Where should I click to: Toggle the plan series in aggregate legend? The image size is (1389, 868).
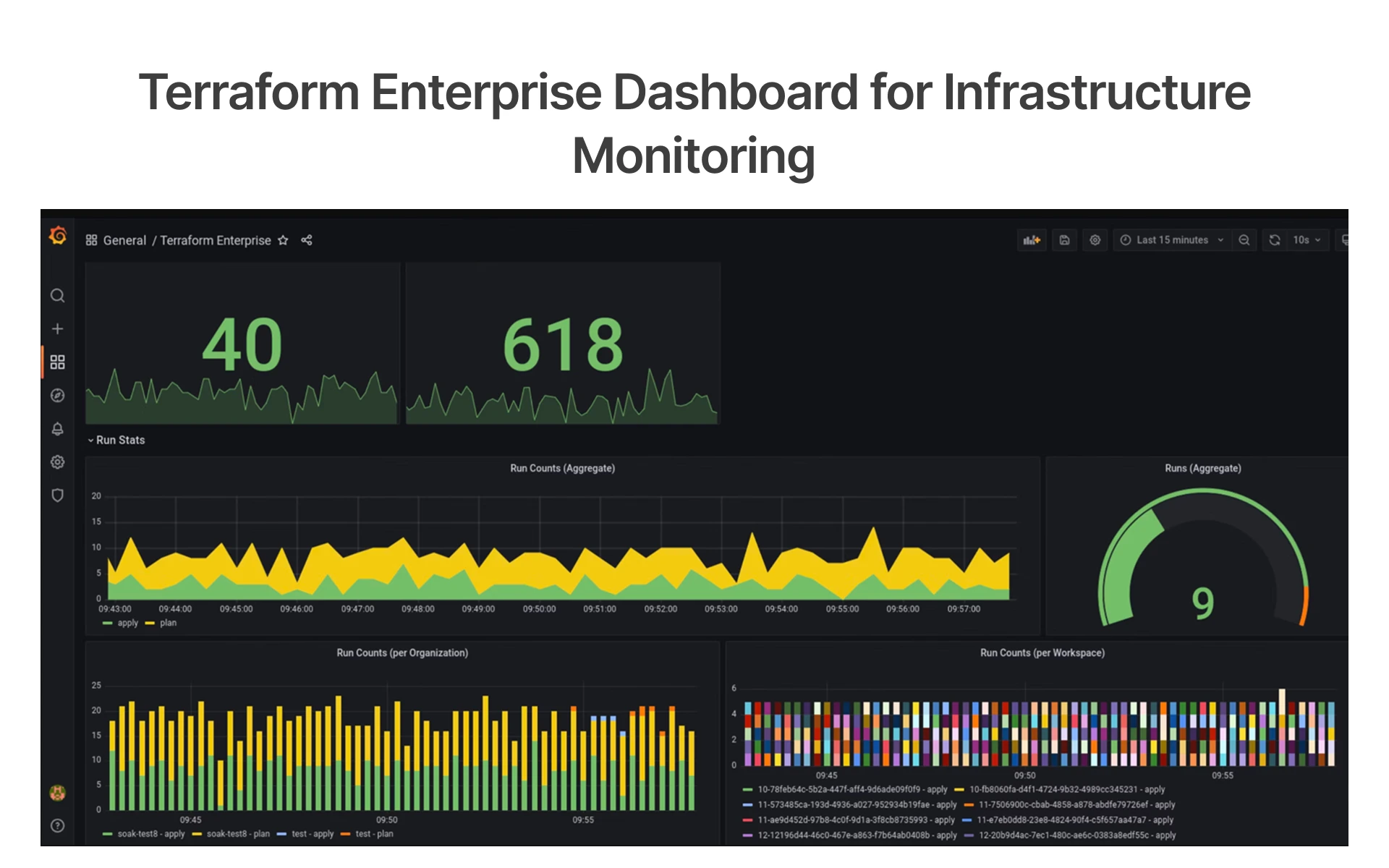tap(161, 623)
